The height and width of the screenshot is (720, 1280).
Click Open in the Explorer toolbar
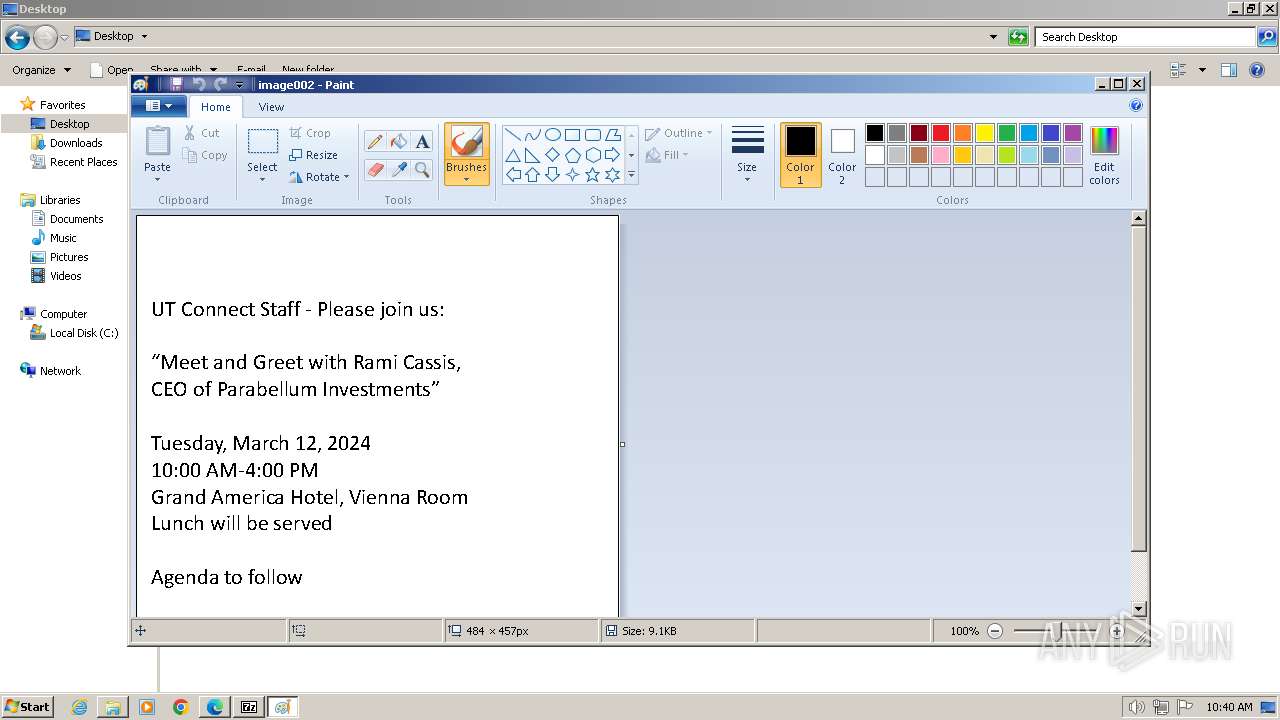point(111,70)
